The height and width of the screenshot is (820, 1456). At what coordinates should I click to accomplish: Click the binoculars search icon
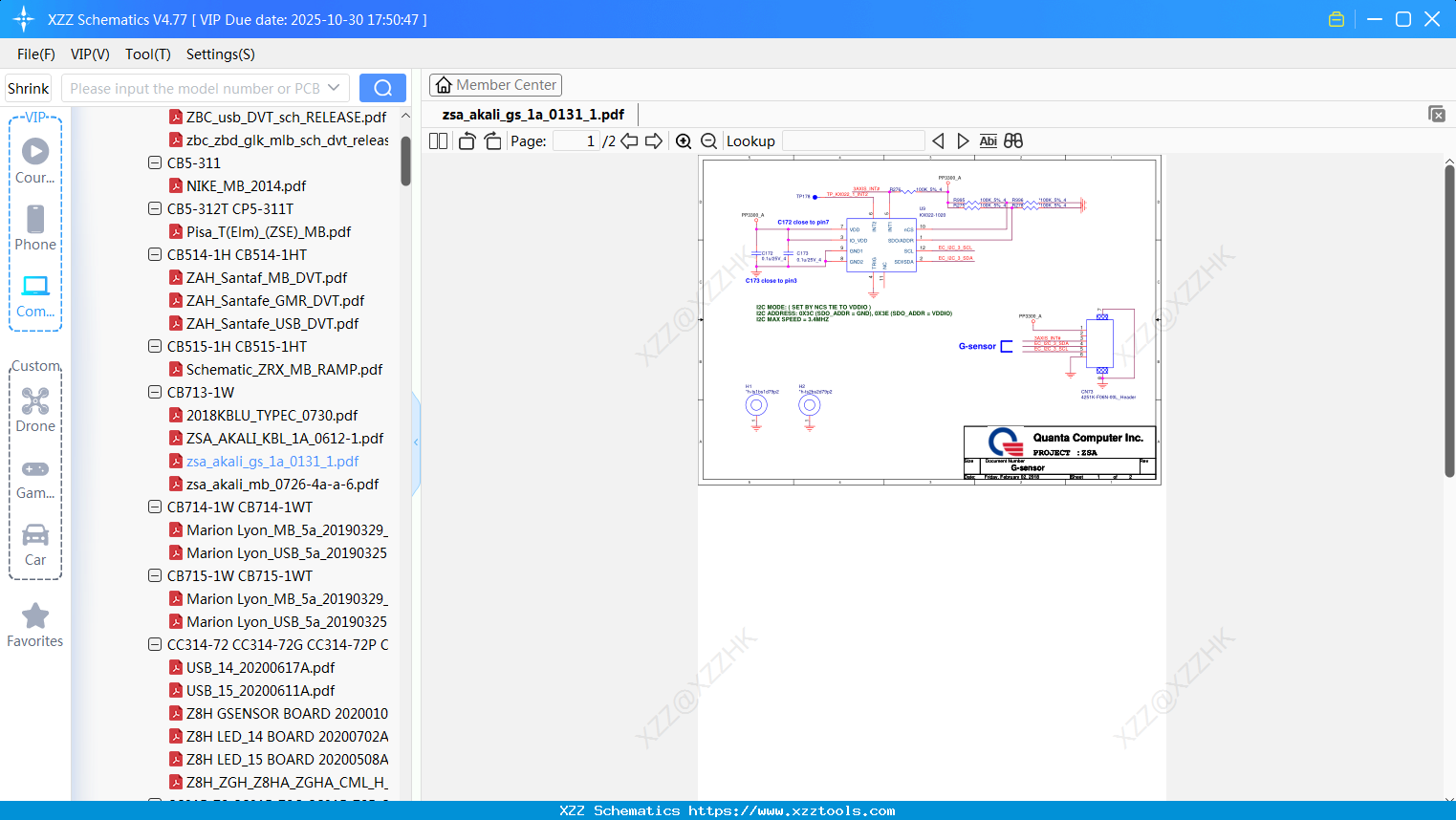1013,140
